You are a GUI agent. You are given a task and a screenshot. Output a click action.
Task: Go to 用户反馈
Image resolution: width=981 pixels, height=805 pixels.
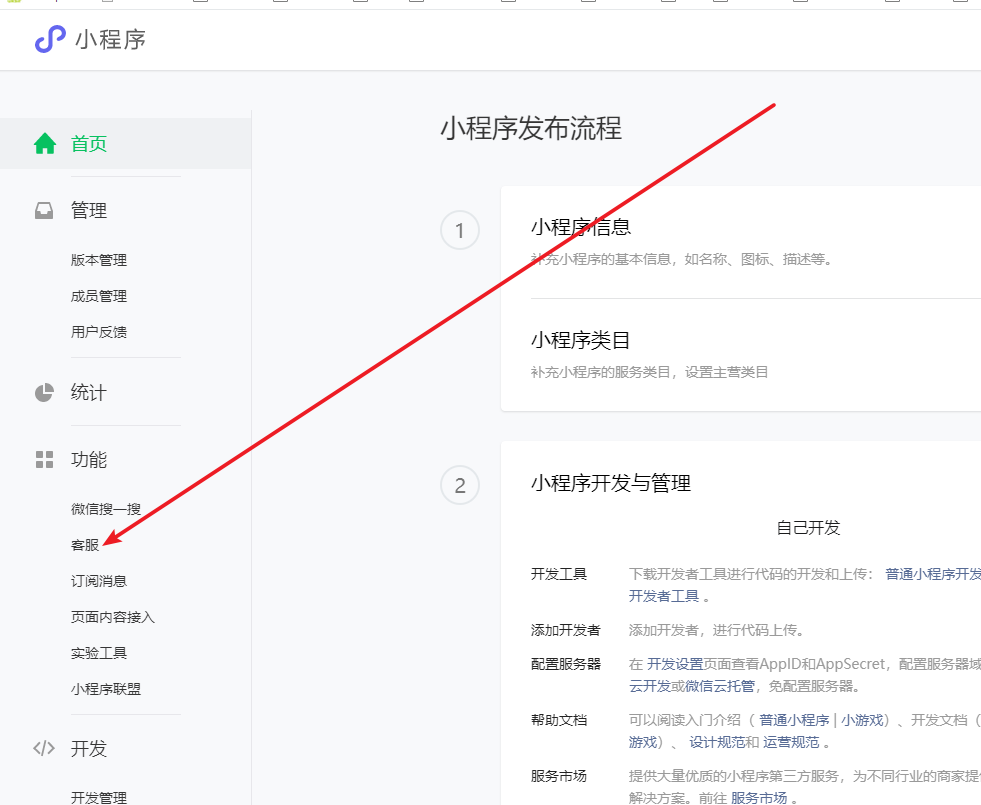pos(99,332)
